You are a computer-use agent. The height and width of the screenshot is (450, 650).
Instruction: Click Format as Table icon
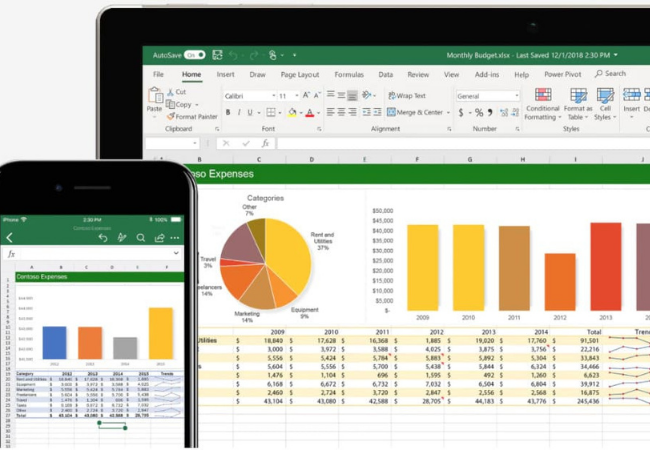pyautogui.click(x=578, y=104)
